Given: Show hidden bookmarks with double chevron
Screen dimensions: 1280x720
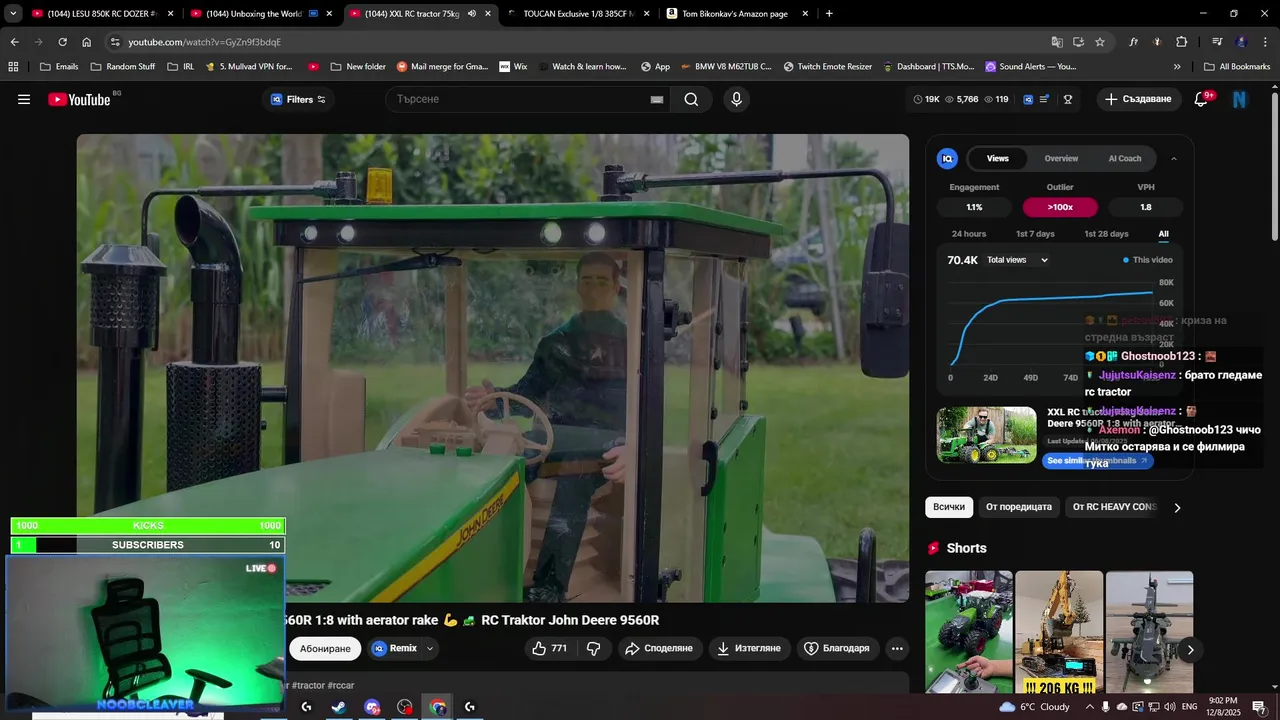Looking at the screenshot, I should pyautogui.click(x=1177, y=67).
